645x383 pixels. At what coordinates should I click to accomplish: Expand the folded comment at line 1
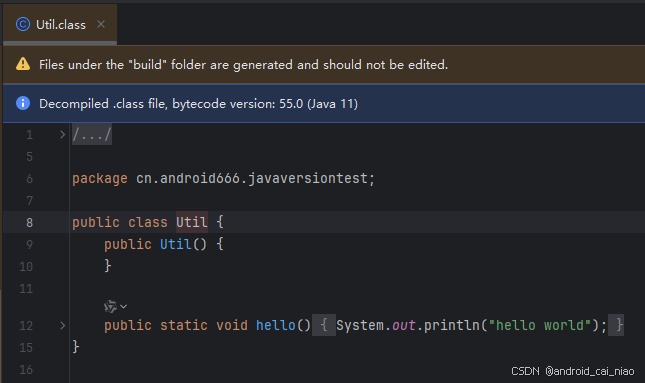pos(62,135)
